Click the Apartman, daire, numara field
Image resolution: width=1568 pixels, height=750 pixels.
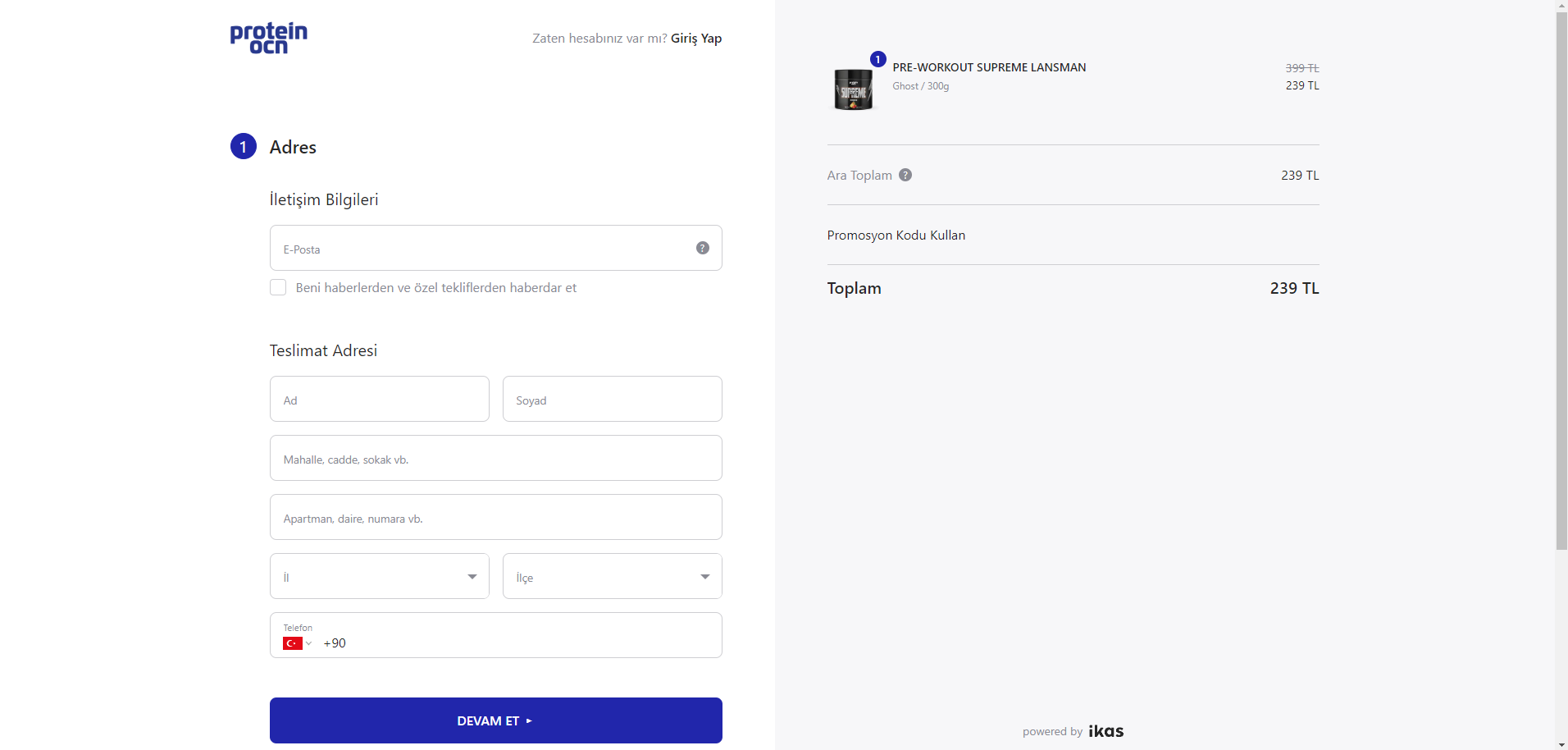[x=496, y=517]
